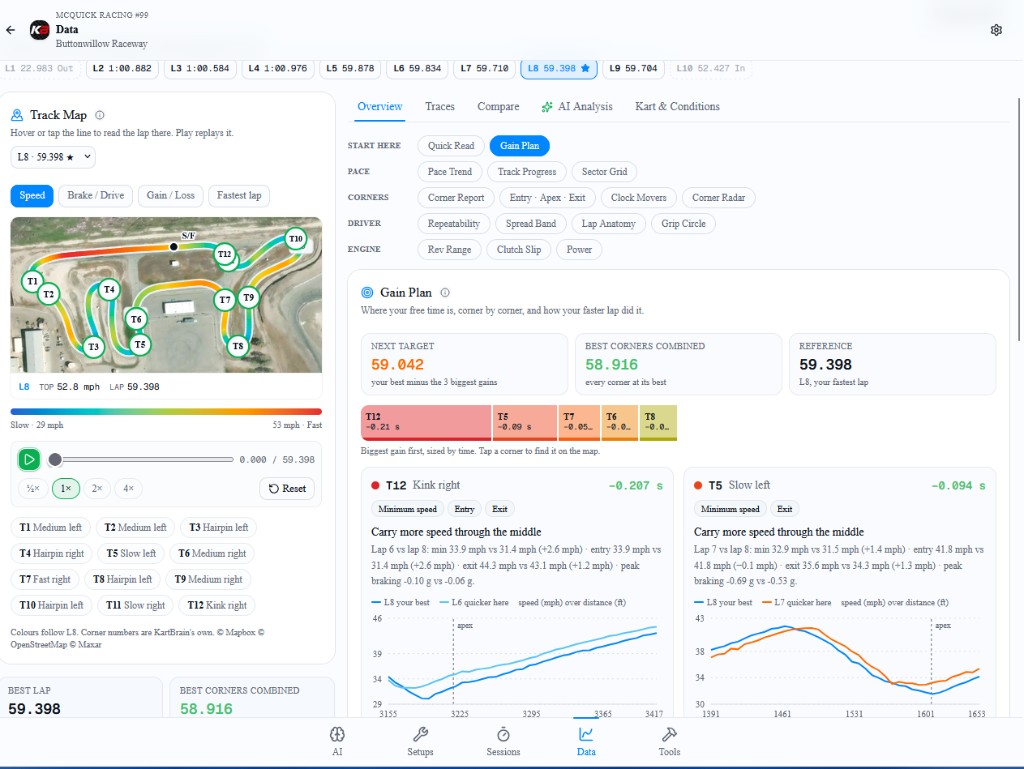Click the T12 -0.21 s gain bar
Screen dimensions: 1024x769
click(x=426, y=422)
